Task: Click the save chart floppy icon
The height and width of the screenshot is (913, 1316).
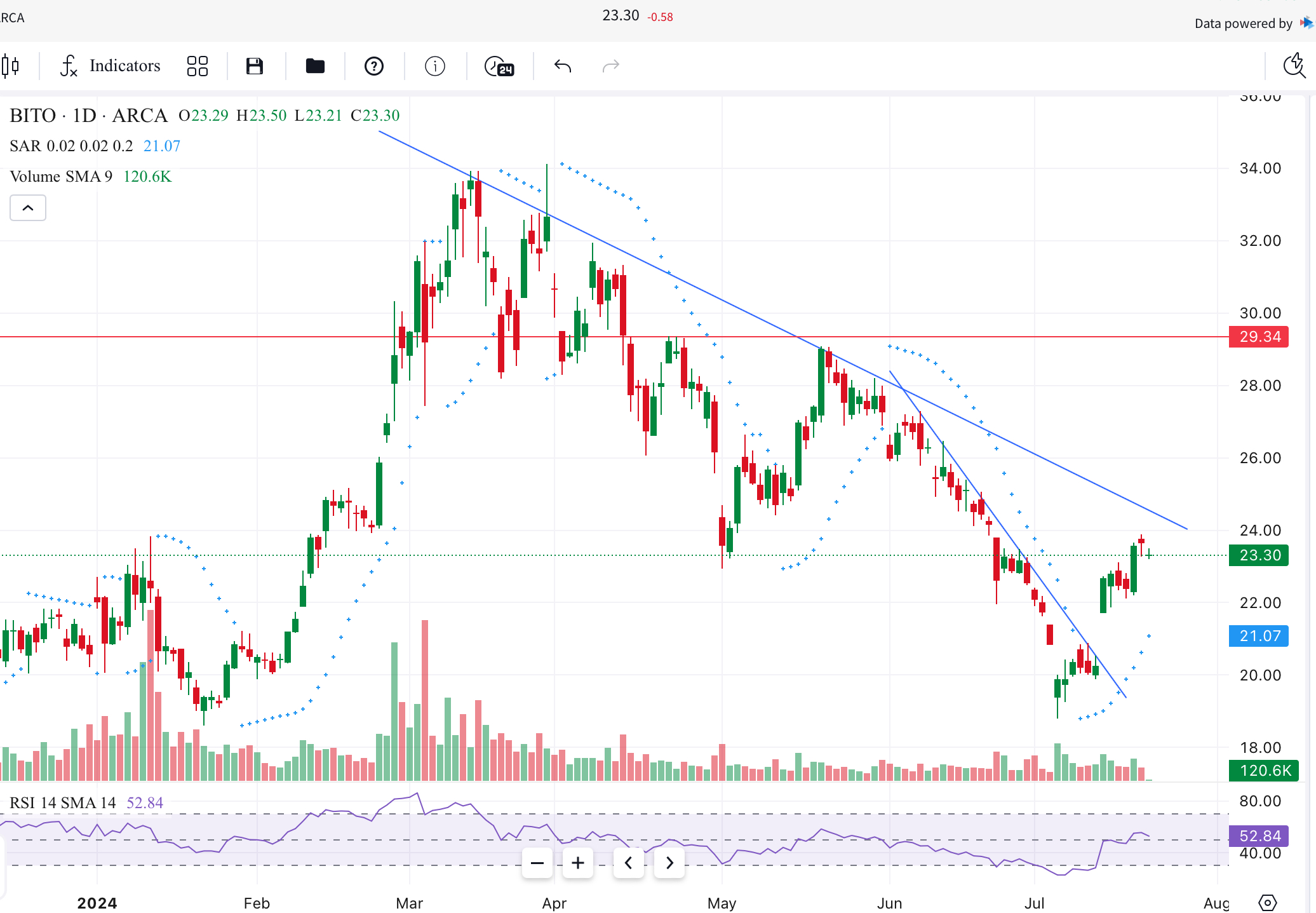Action: (x=255, y=66)
